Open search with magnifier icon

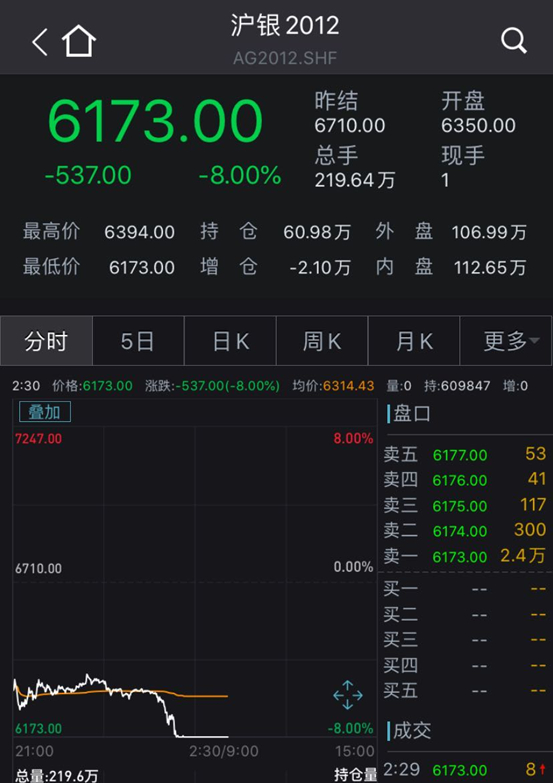[514, 40]
